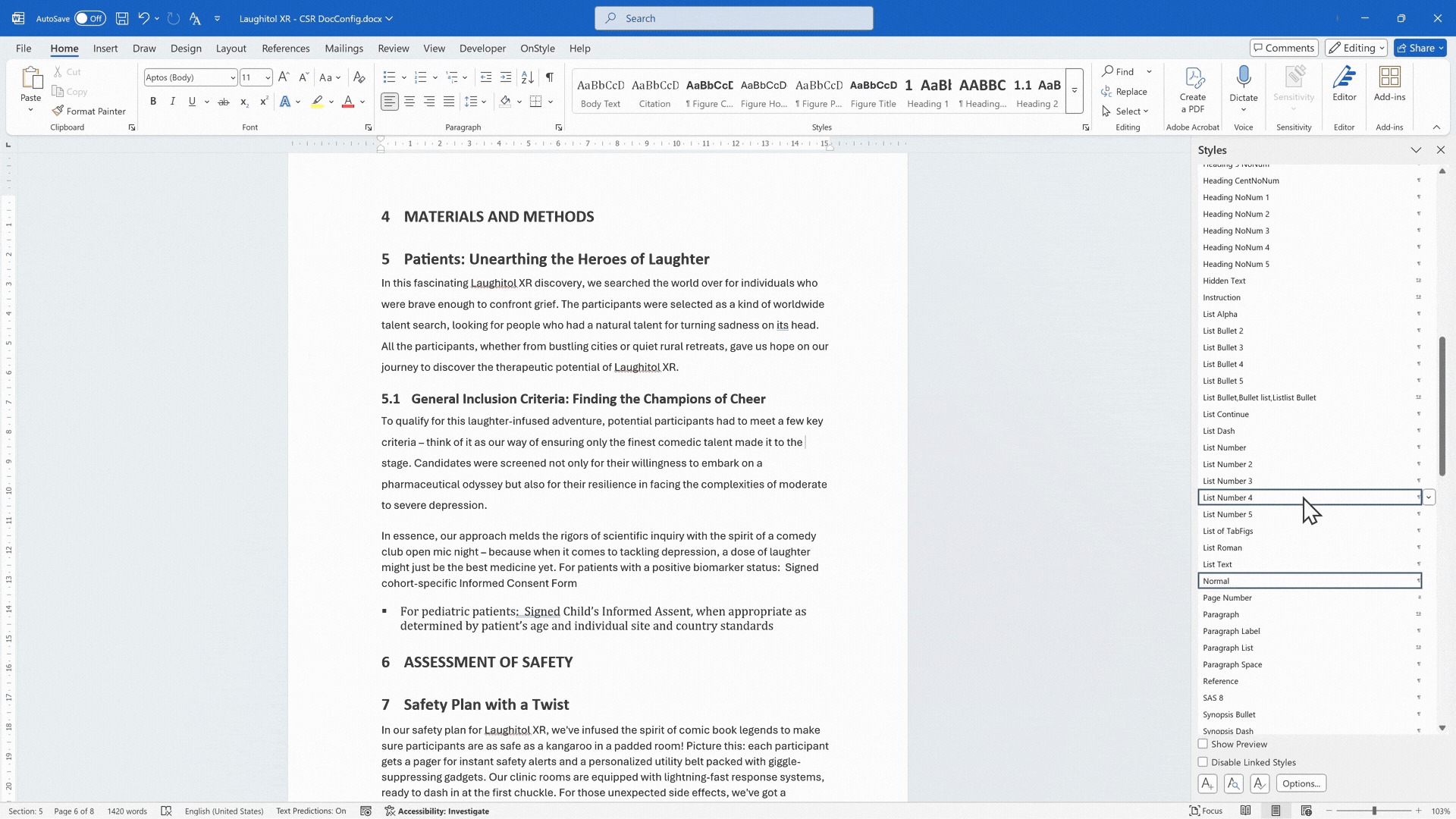The image size is (1456, 819).
Task: Open font name dropdown
Action: coord(233,77)
